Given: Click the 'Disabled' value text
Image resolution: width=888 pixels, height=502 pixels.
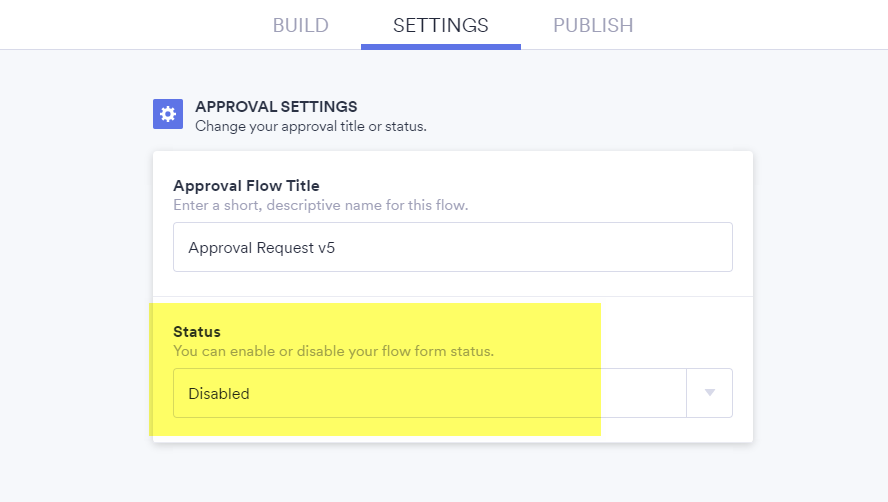Looking at the screenshot, I should (219, 393).
